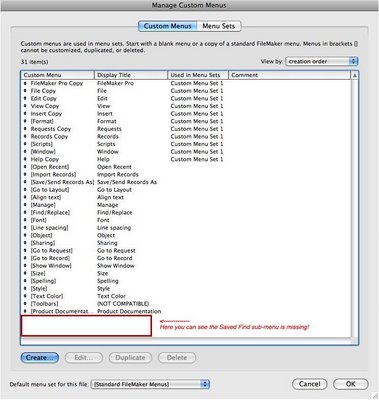Select the [Font] menu row
Image resolution: width=379 pixels, height=400 pixels.
coord(186,220)
